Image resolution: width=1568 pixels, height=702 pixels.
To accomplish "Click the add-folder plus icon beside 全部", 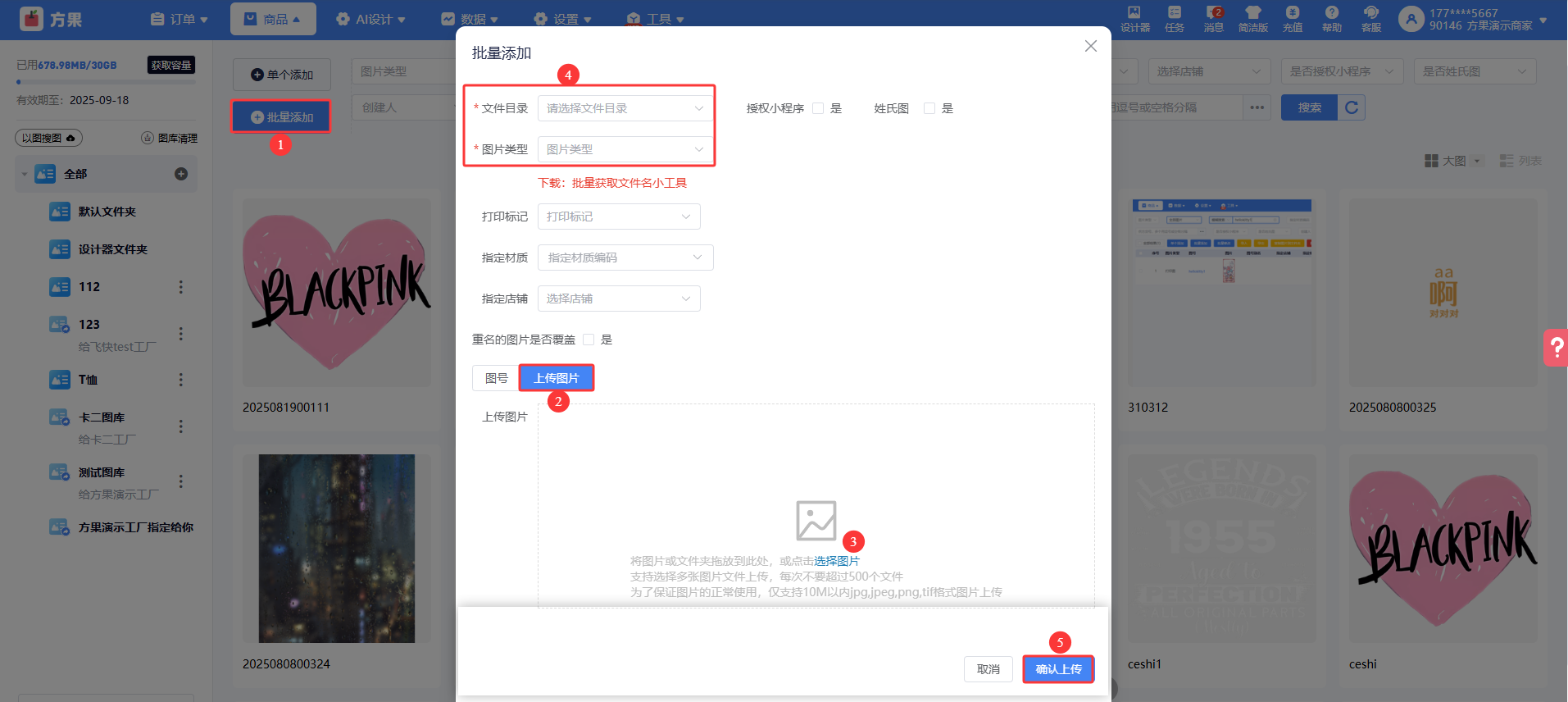I will [181, 174].
